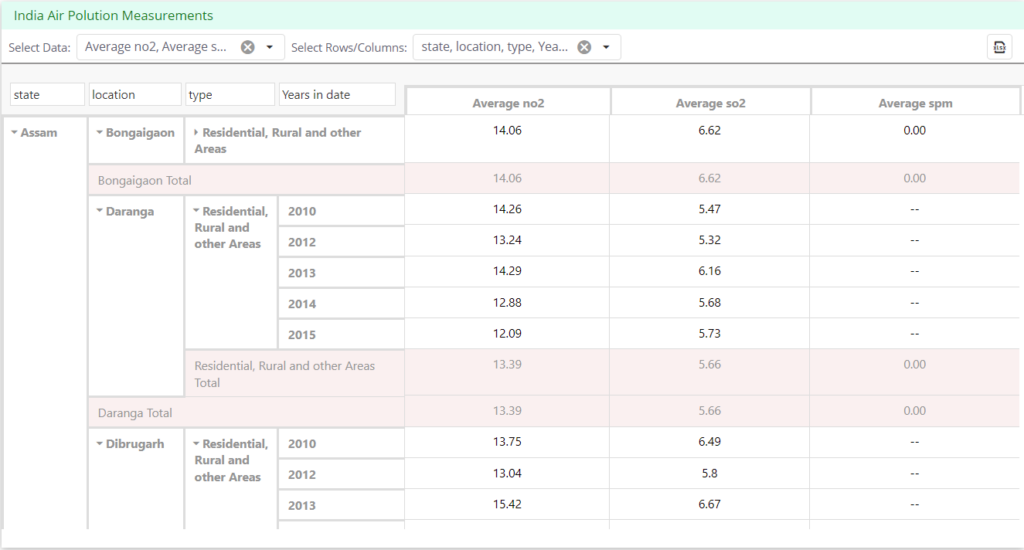Image resolution: width=1024 pixels, height=550 pixels.
Task: Select the Average spm column header
Action: (915, 103)
